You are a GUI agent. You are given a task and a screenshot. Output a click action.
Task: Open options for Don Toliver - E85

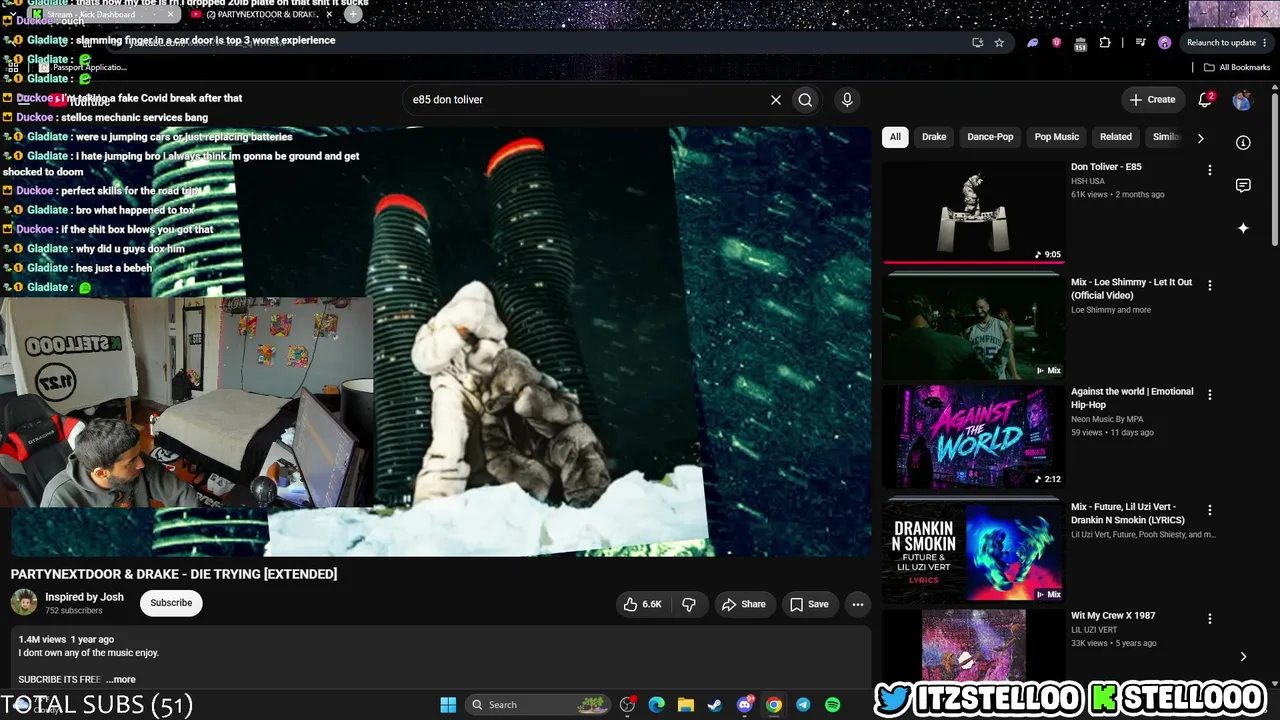1210,170
